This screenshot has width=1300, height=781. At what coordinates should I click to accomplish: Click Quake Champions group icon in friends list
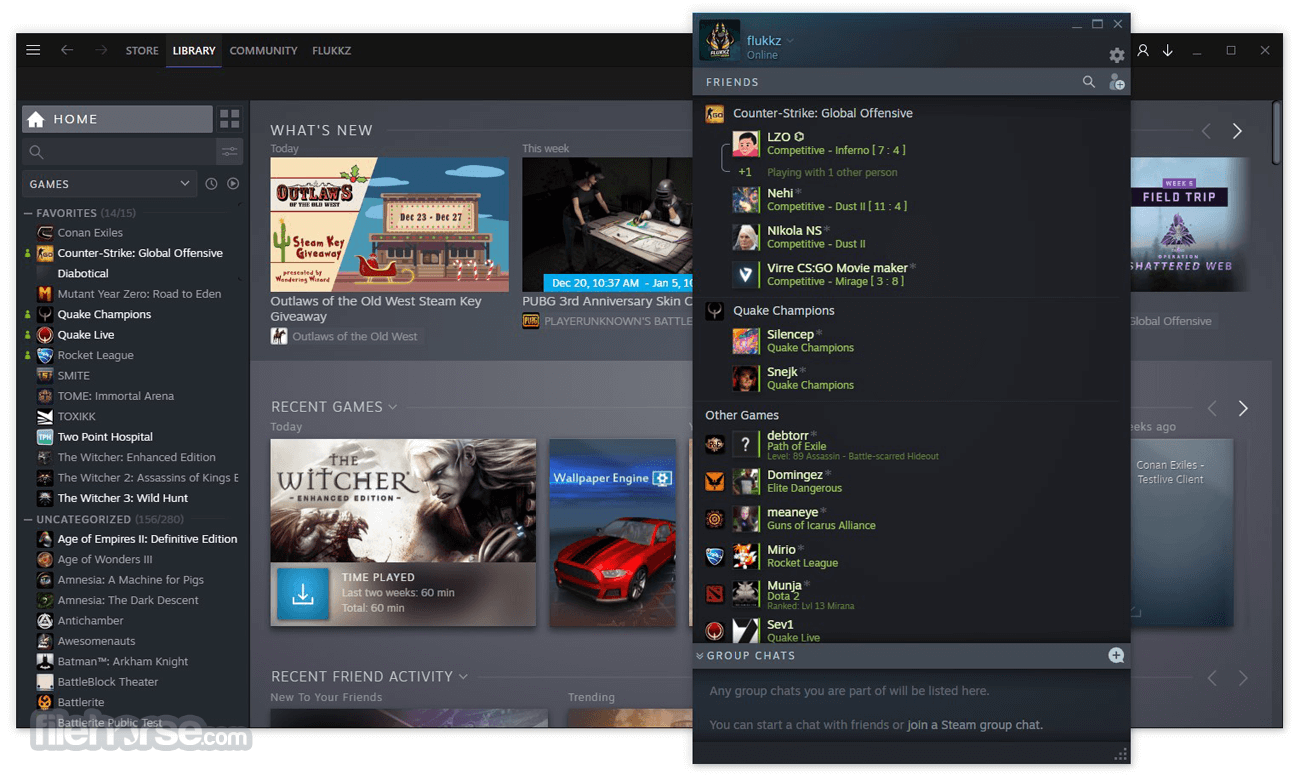pos(714,311)
